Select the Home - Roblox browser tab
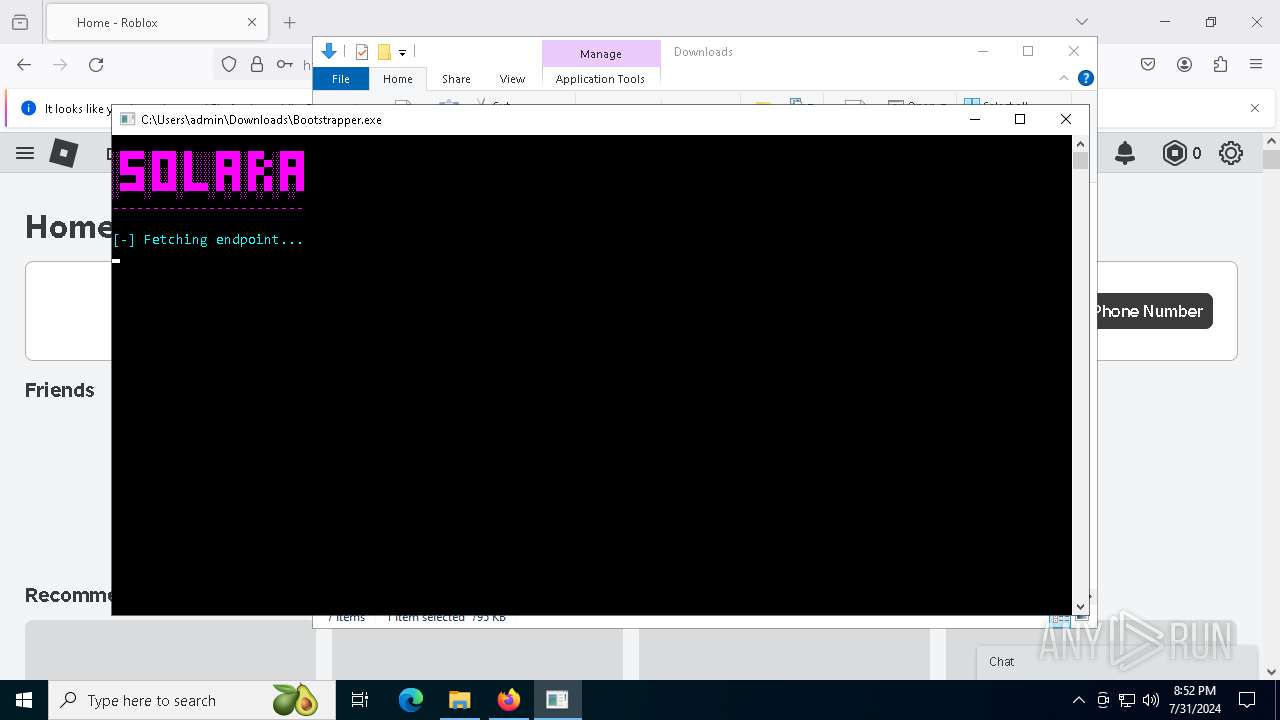 point(155,22)
